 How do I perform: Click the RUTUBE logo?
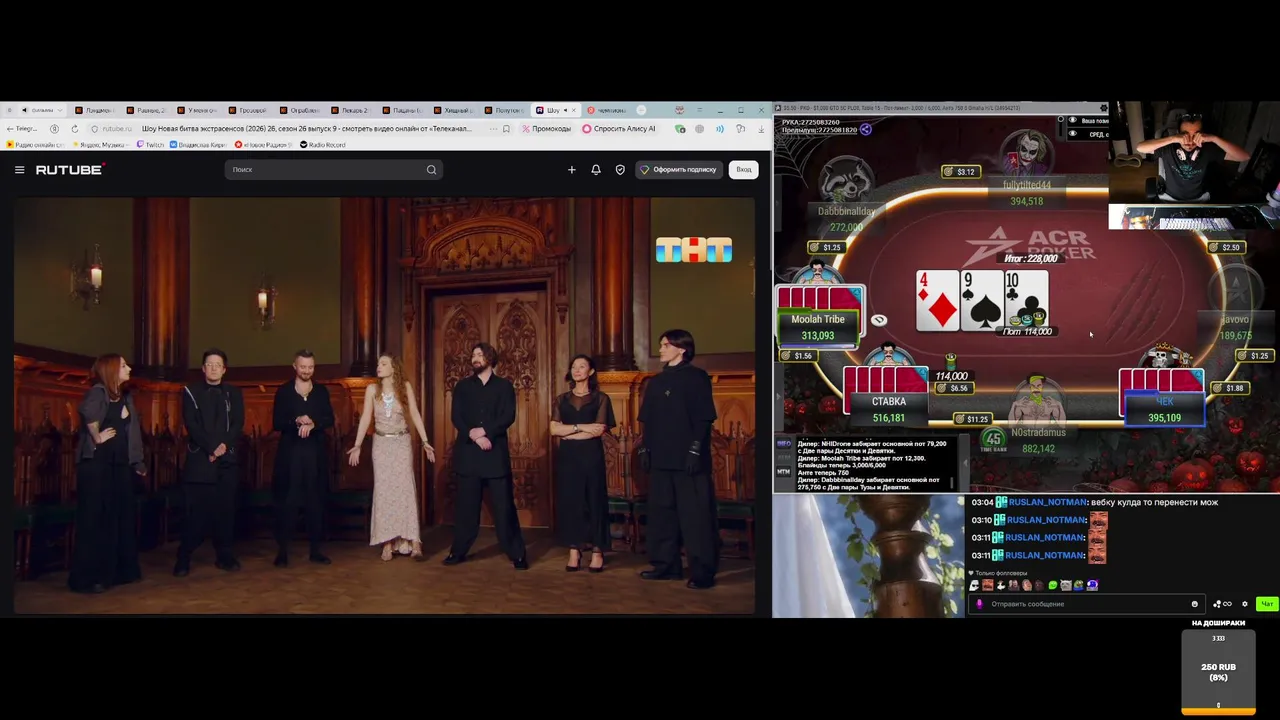click(69, 170)
